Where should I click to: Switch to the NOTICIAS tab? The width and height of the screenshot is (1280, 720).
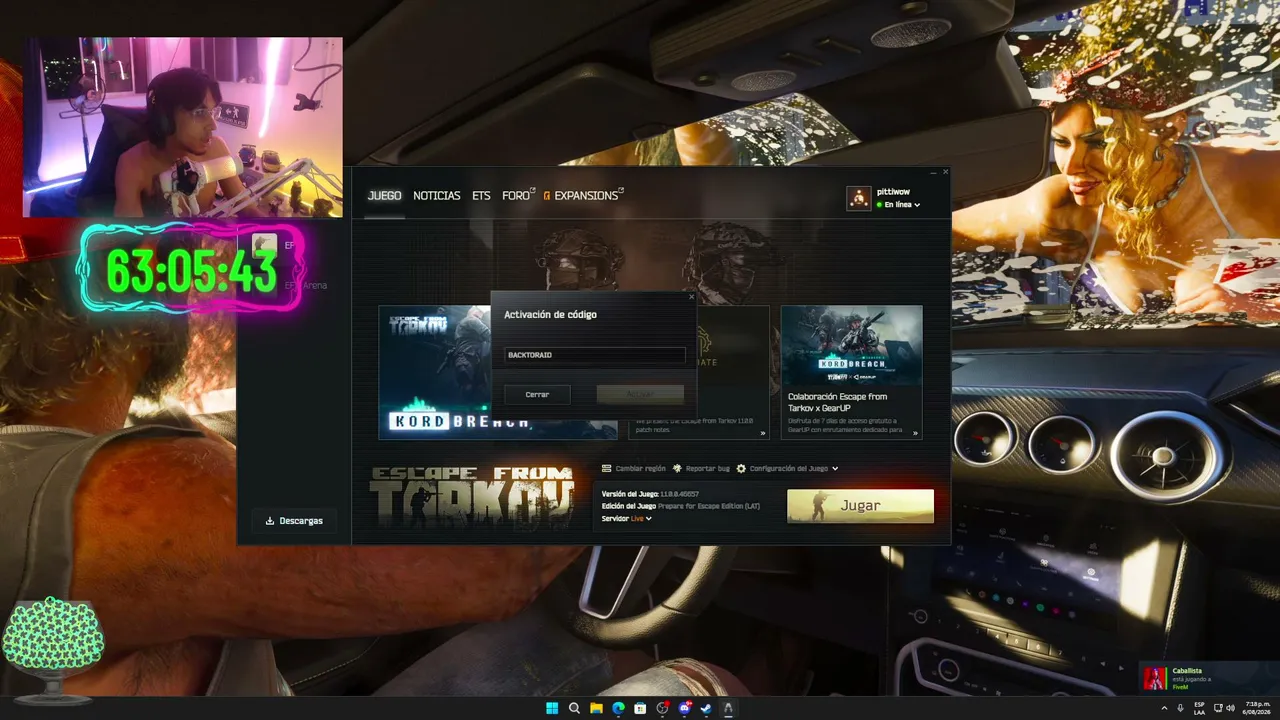coord(437,196)
